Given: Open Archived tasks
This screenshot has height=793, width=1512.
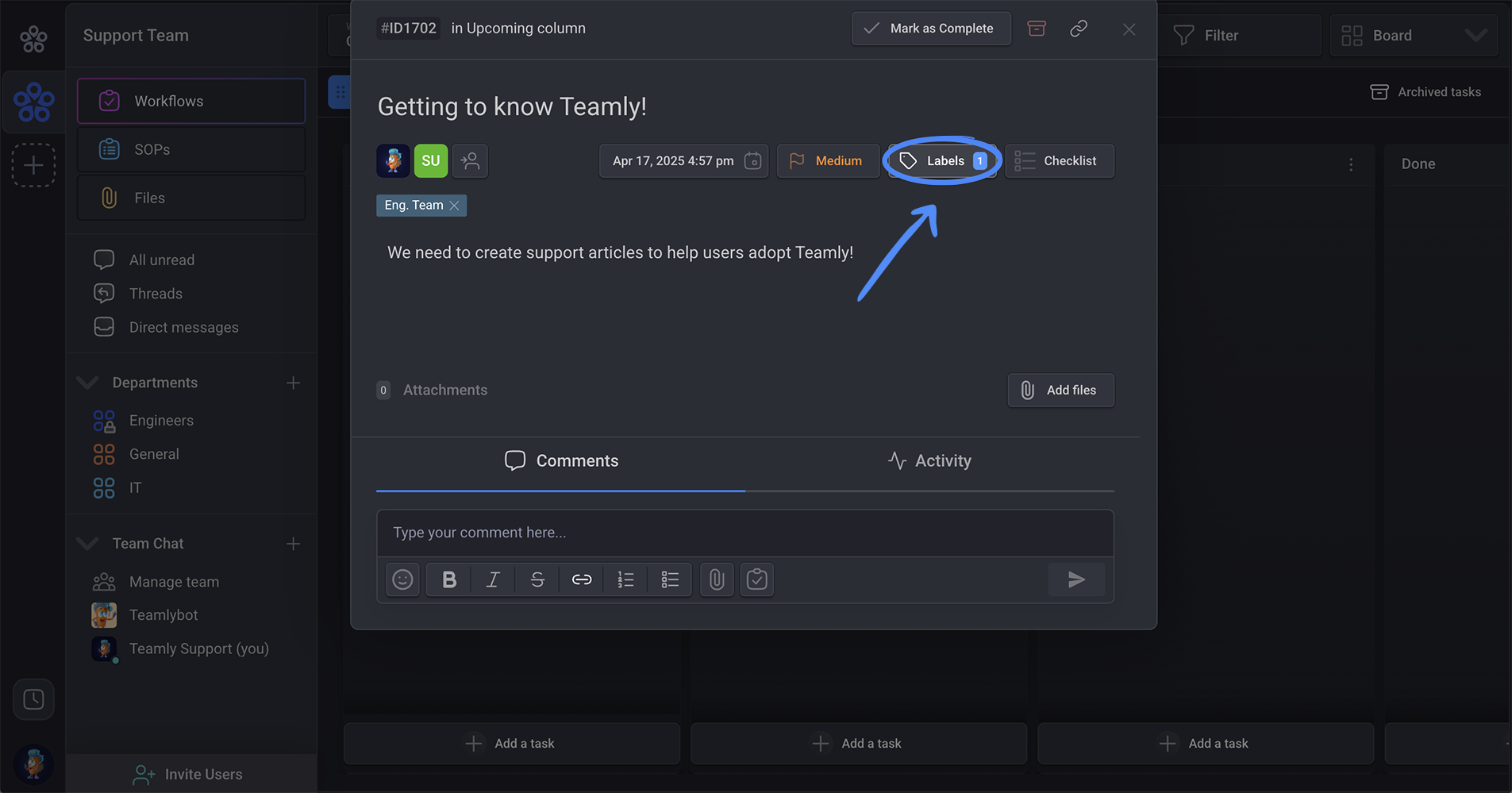Looking at the screenshot, I should point(1425,92).
